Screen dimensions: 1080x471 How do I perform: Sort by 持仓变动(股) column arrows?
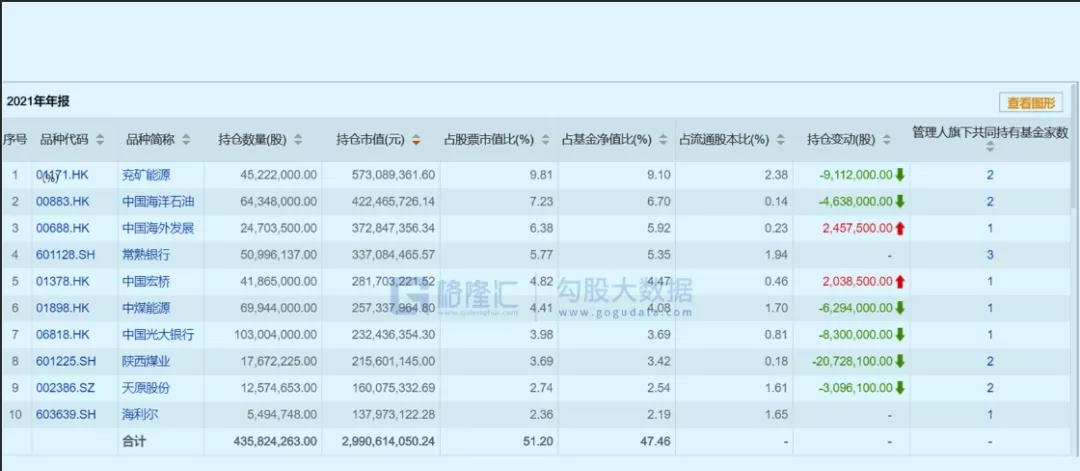886,140
